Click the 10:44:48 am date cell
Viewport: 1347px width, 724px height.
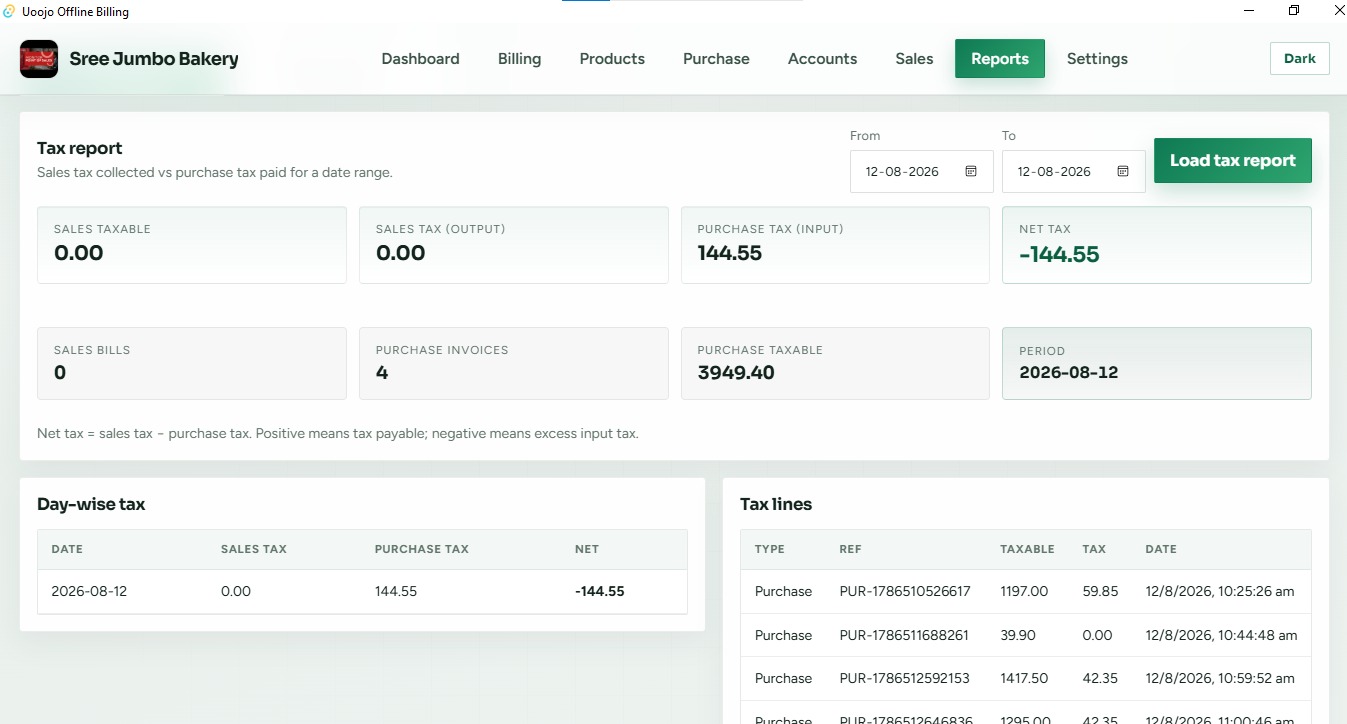point(1221,635)
